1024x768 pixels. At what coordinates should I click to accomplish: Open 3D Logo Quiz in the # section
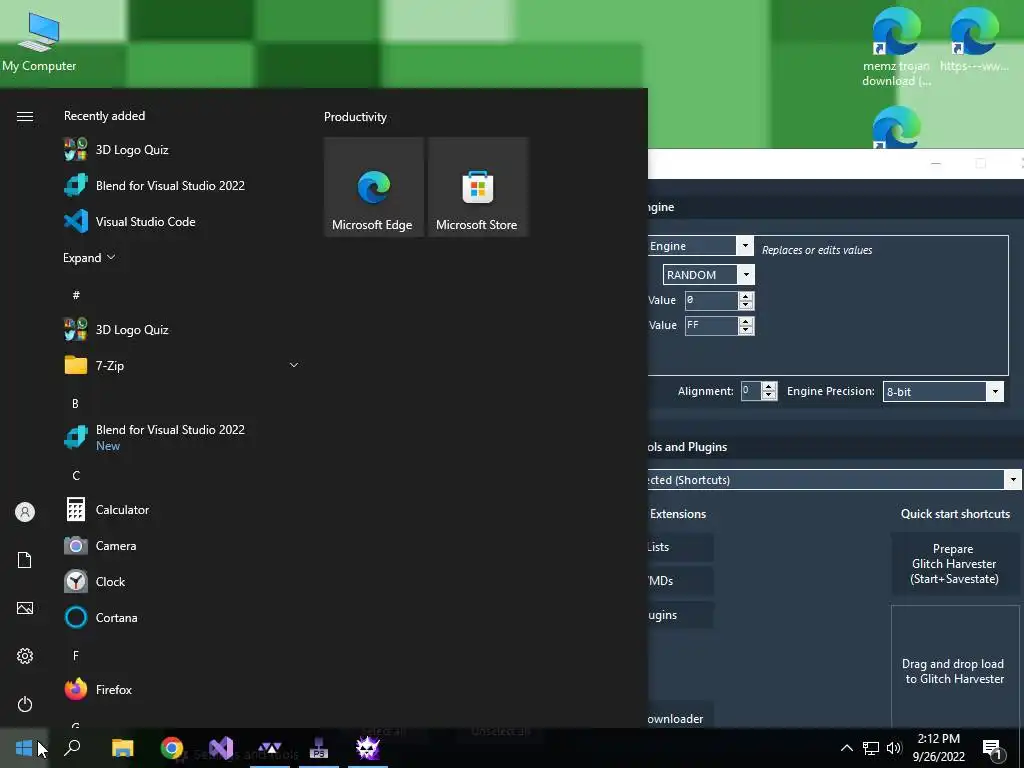coord(183,330)
